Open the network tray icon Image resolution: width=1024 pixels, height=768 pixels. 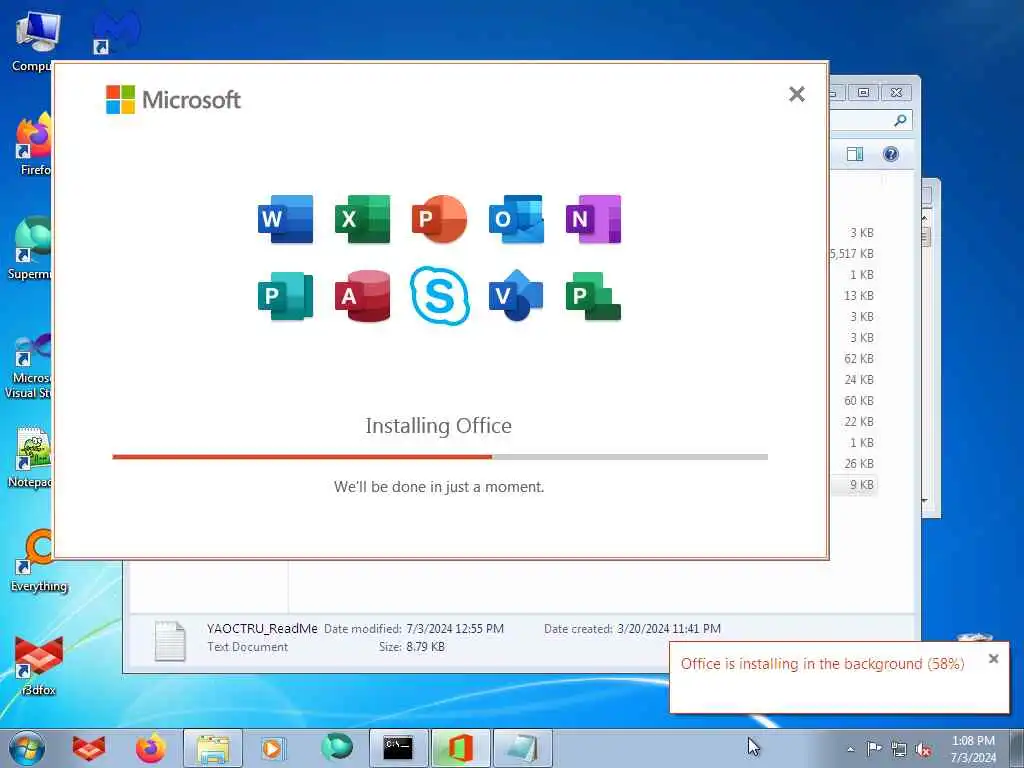click(899, 750)
